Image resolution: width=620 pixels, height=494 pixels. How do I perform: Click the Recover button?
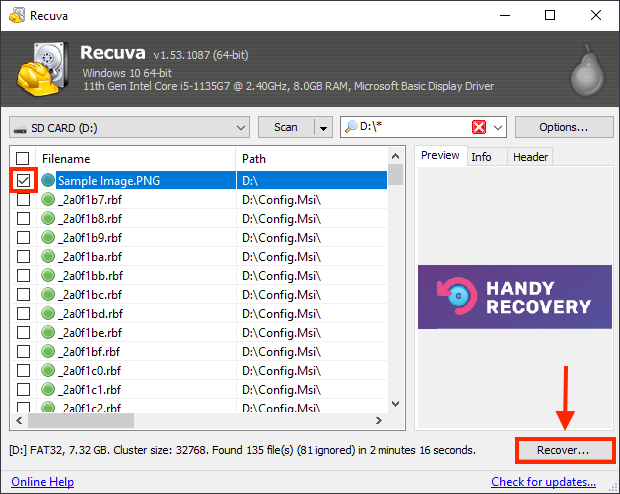click(x=565, y=450)
